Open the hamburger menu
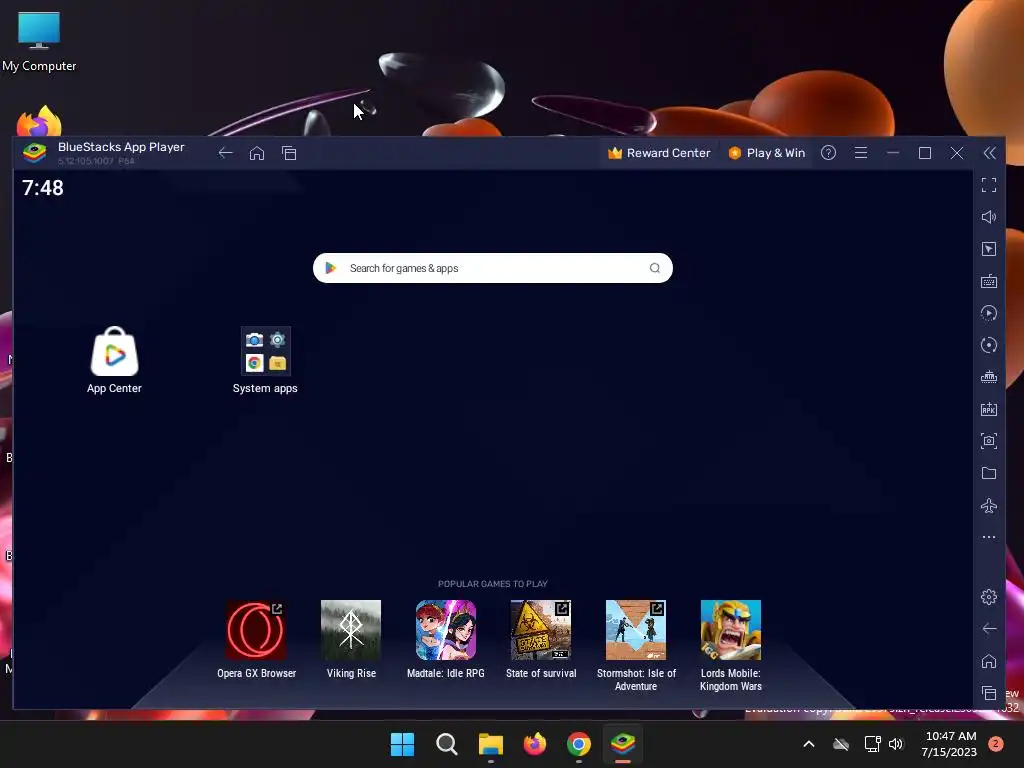This screenshot has width=1024, height=768. [861, 153]
